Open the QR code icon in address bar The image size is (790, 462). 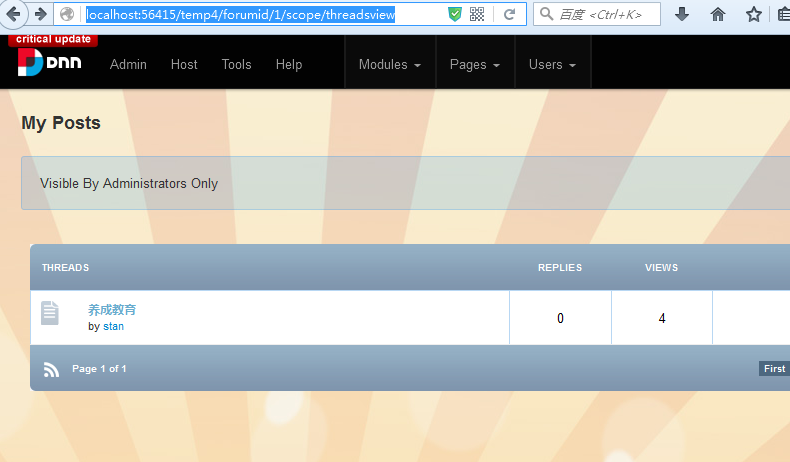[477, 14]
